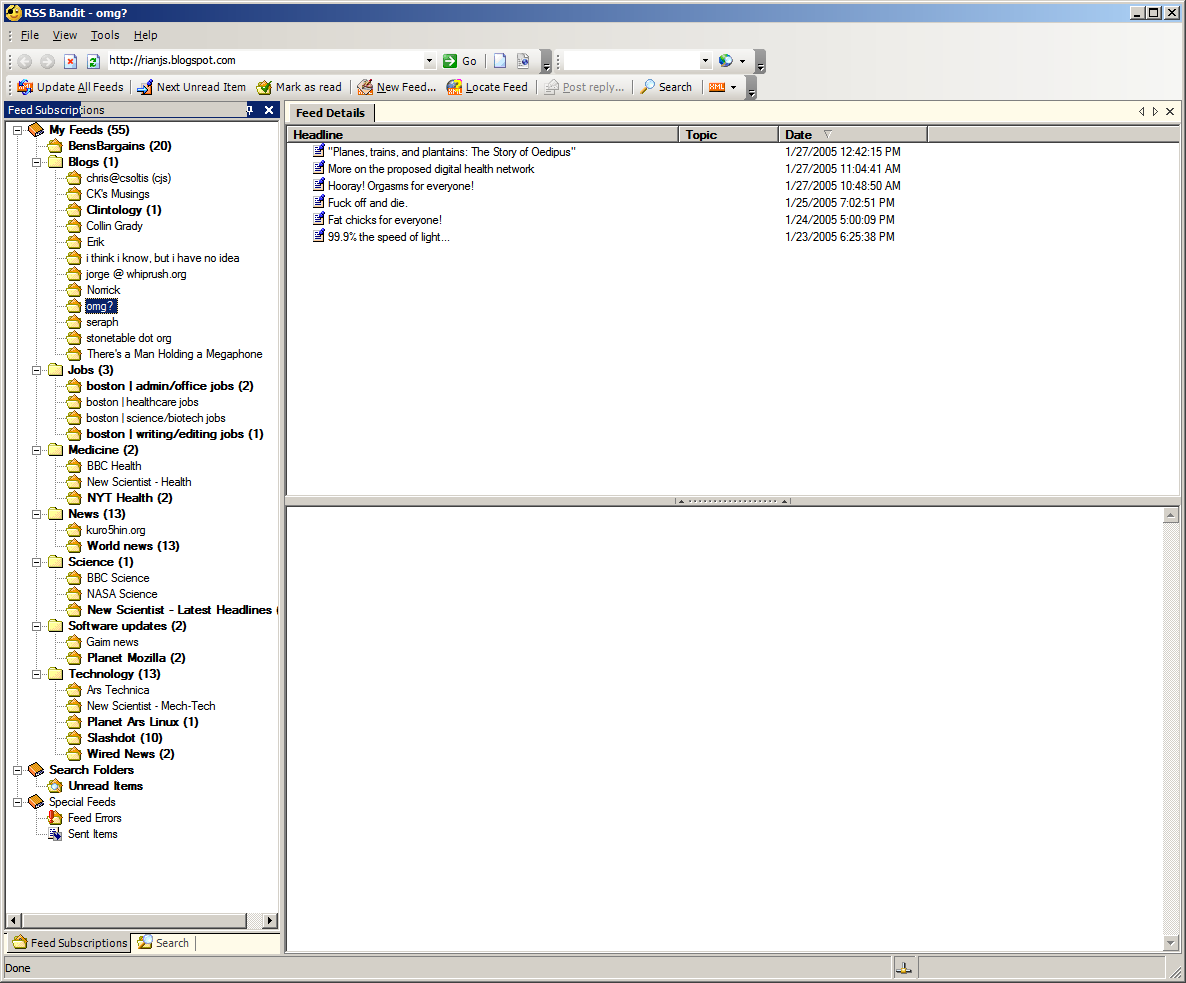Close the Feed Details tab with X
Viewport: 1186px width, 983px height.
click(1170, 111)
